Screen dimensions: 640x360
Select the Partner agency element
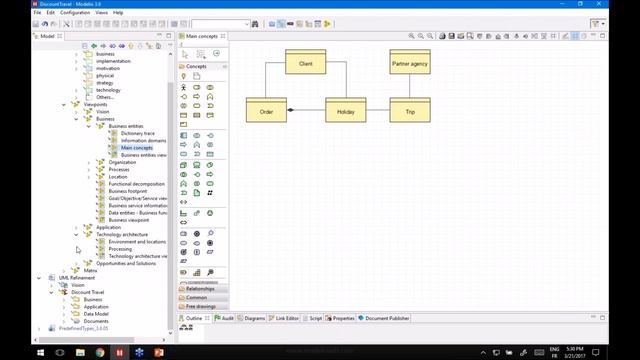410,62
